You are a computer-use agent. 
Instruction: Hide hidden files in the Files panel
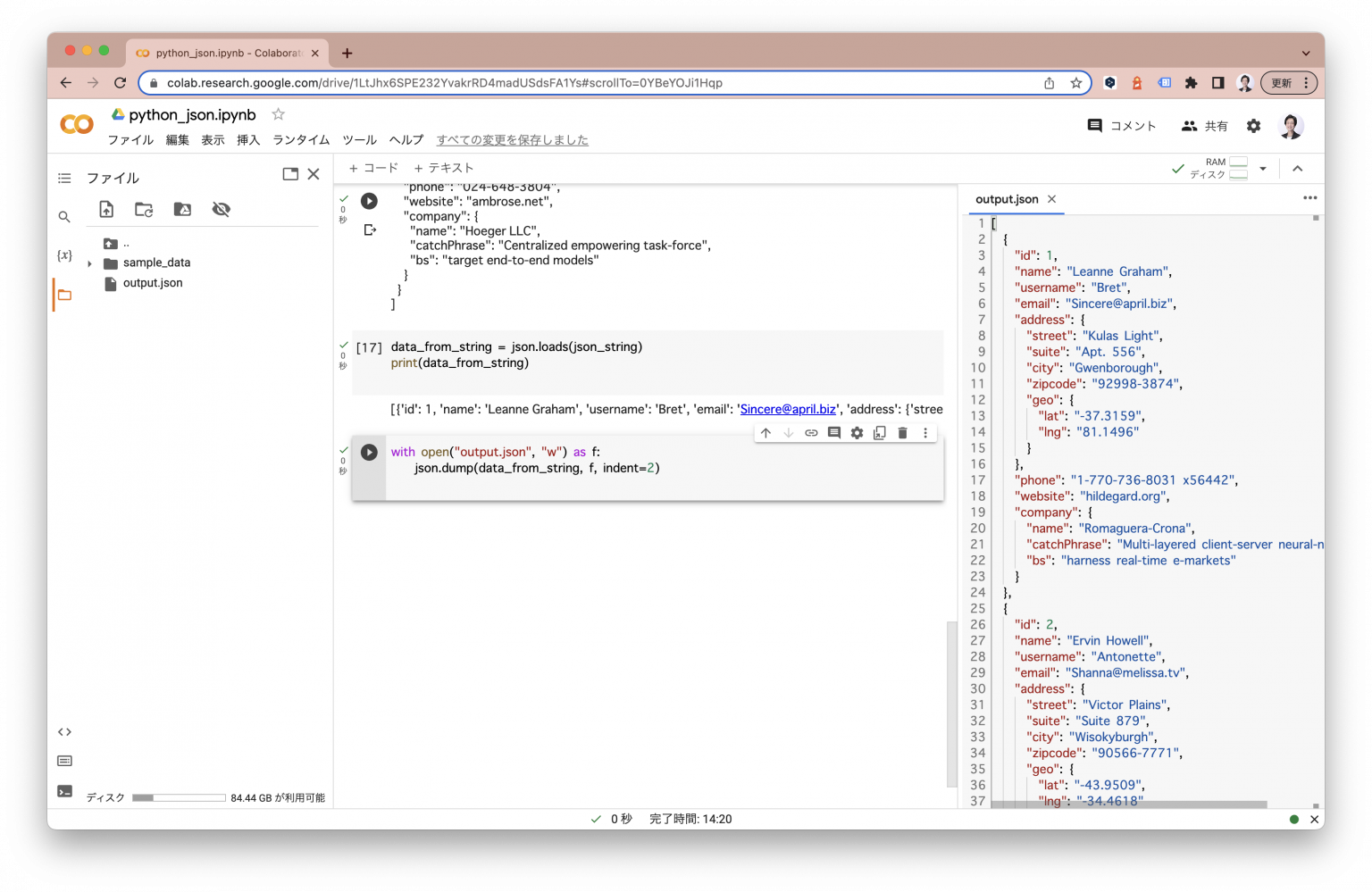(221, 209)
